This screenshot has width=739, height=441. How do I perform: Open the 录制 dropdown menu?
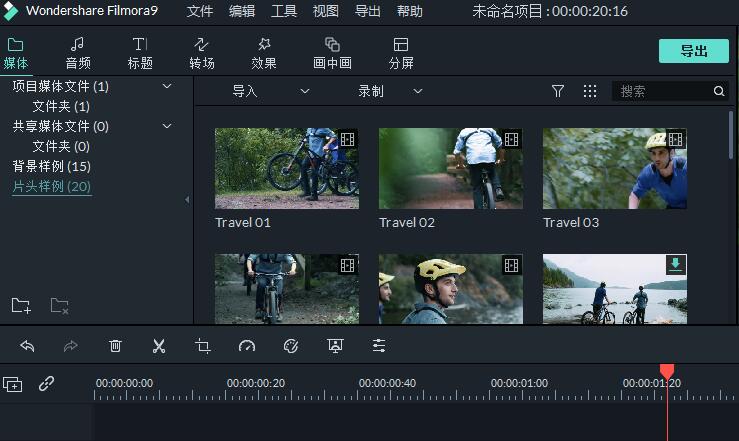[x=390, y=91]
